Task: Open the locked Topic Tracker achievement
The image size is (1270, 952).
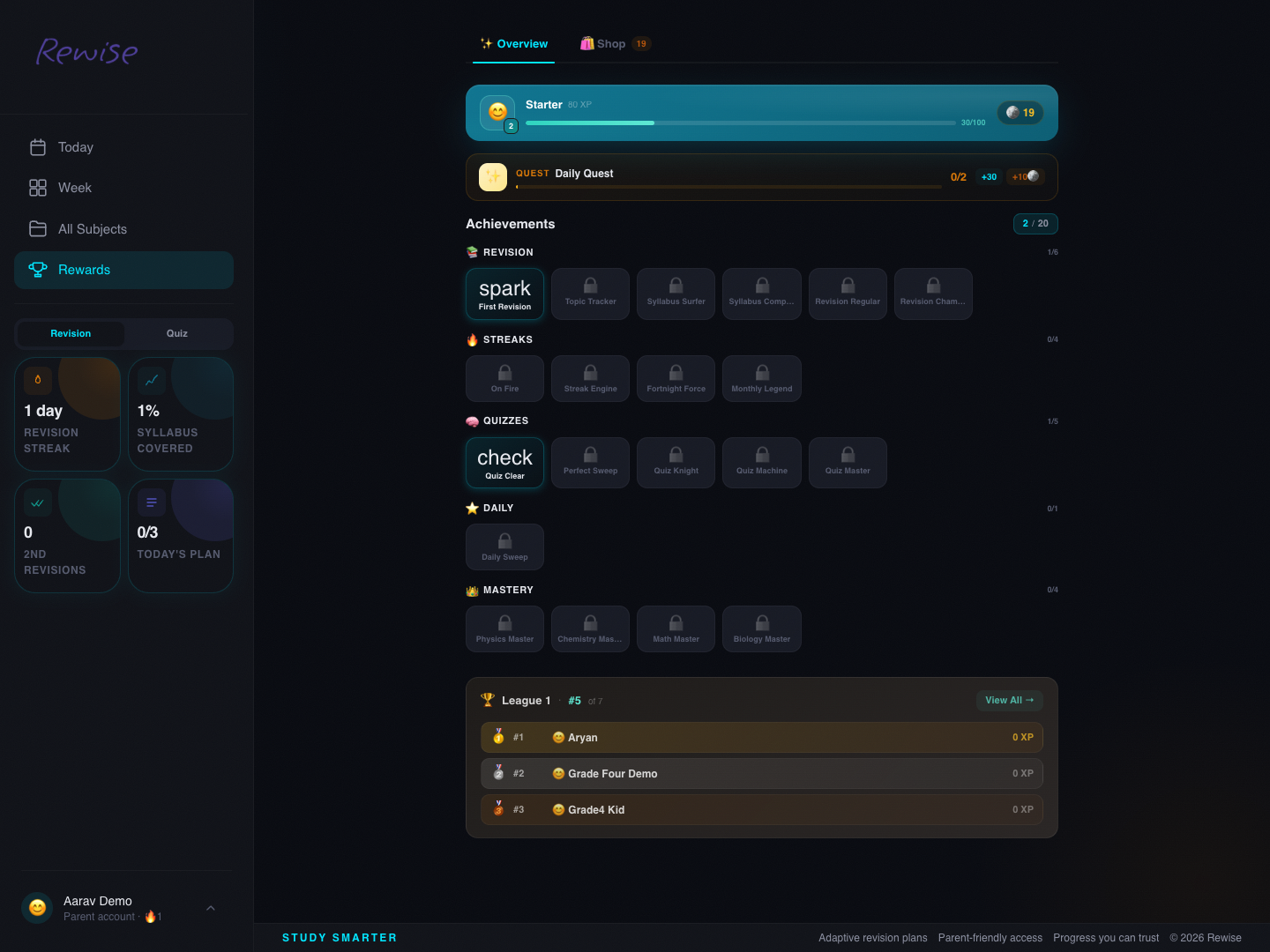Action: click(590, 294)
